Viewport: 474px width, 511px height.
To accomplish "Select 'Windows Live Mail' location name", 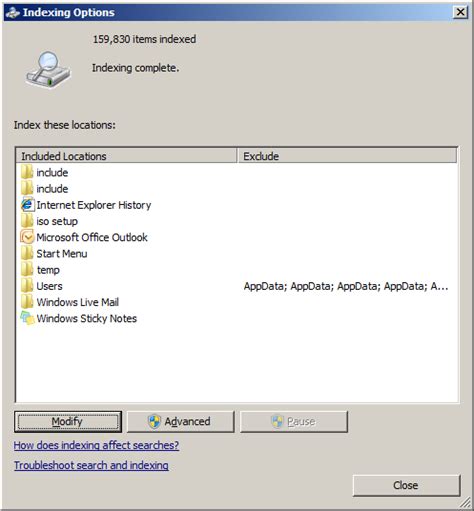I will tap(78, 302).
